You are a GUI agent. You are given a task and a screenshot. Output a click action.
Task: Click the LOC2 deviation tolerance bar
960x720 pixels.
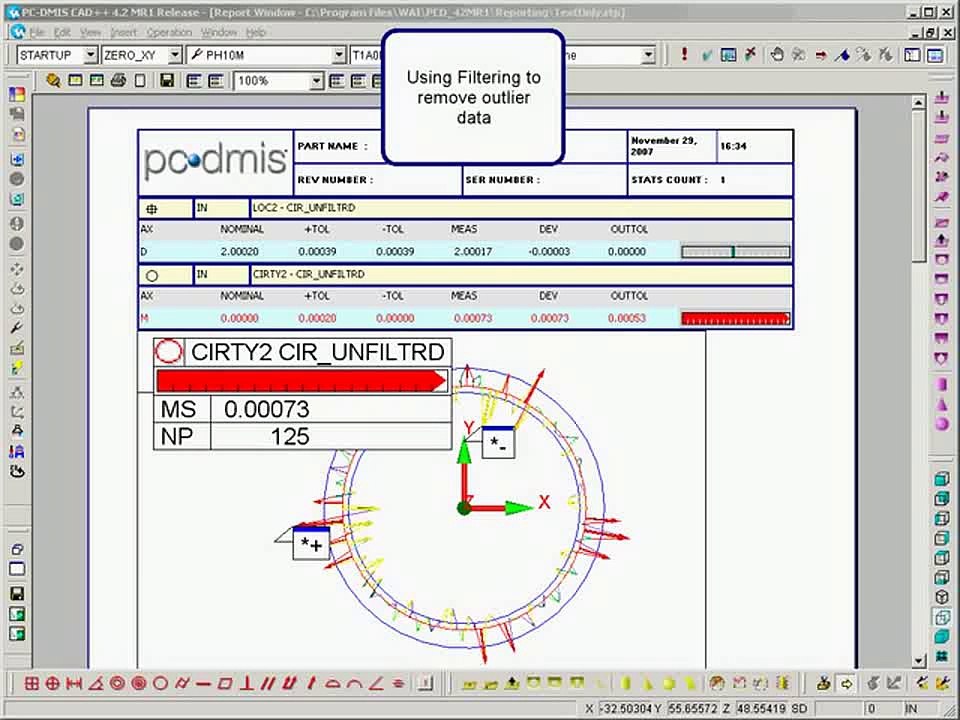[735, 252]
